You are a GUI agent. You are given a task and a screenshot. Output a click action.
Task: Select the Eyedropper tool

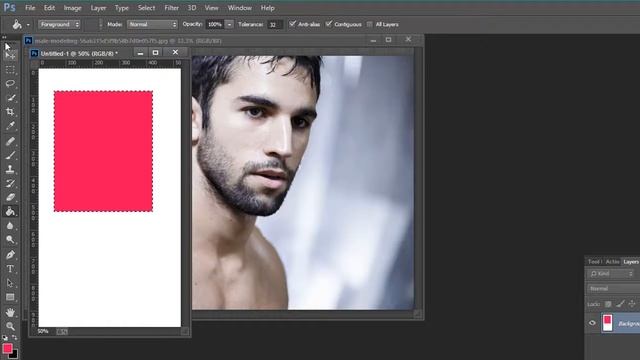click(x=10, y=126)
